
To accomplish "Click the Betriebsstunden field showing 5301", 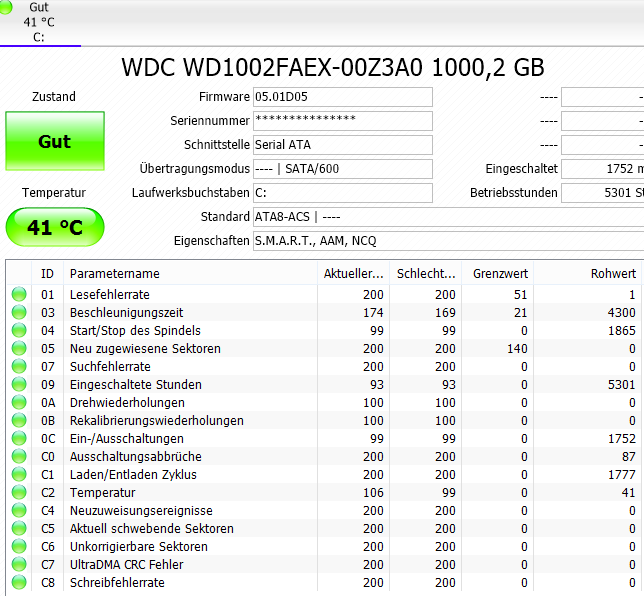I will (603, 193).
